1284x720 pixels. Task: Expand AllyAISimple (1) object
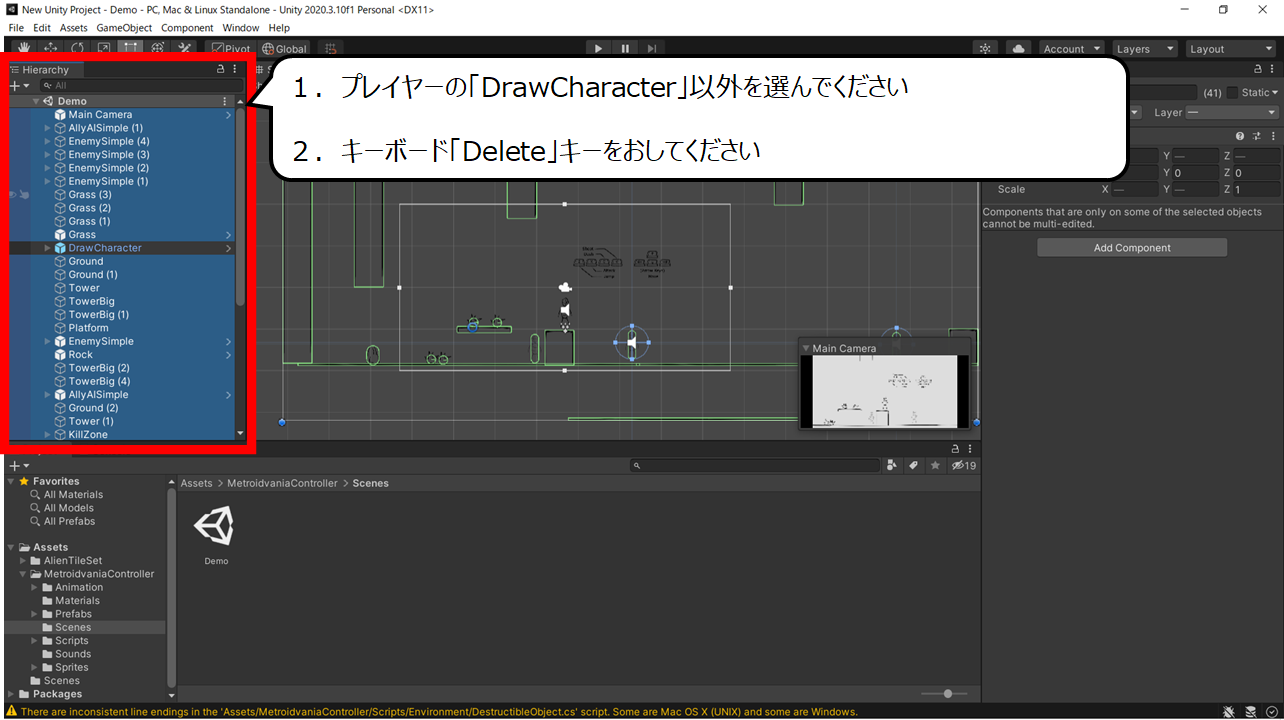[47, 128]
